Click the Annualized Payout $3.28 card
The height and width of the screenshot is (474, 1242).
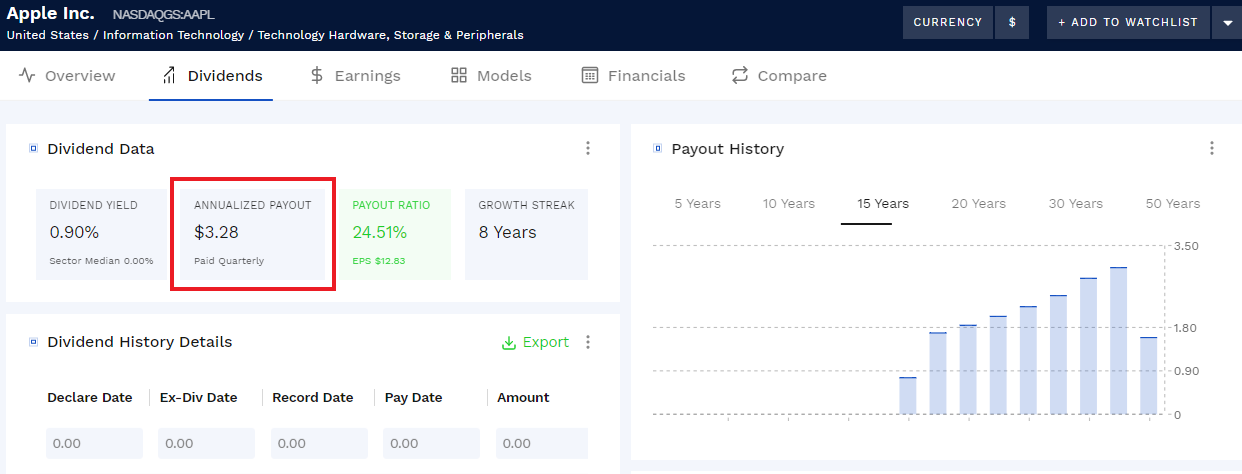(253, 234)
